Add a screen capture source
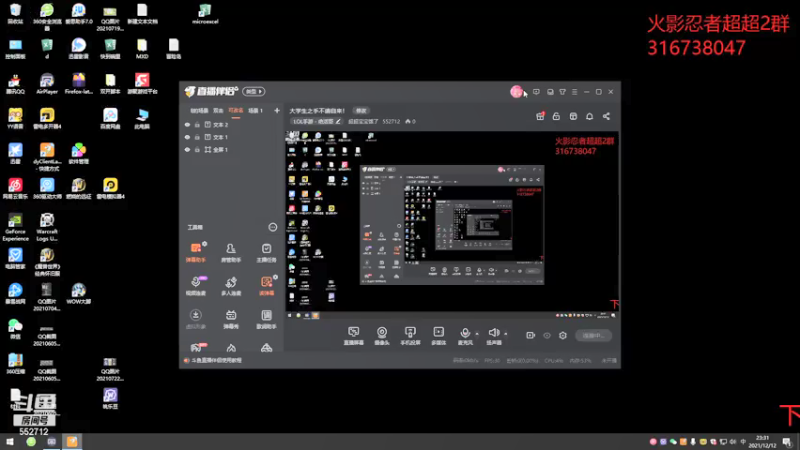The width and height of the screenshot is (800, 450). coord(354,336)
